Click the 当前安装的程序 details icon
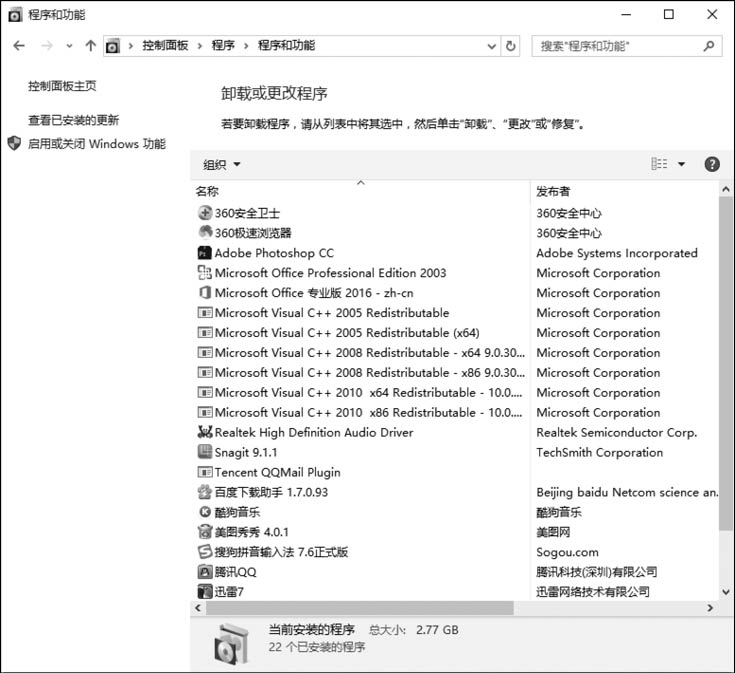The image size is (735, 673). (x=231, y=643)
